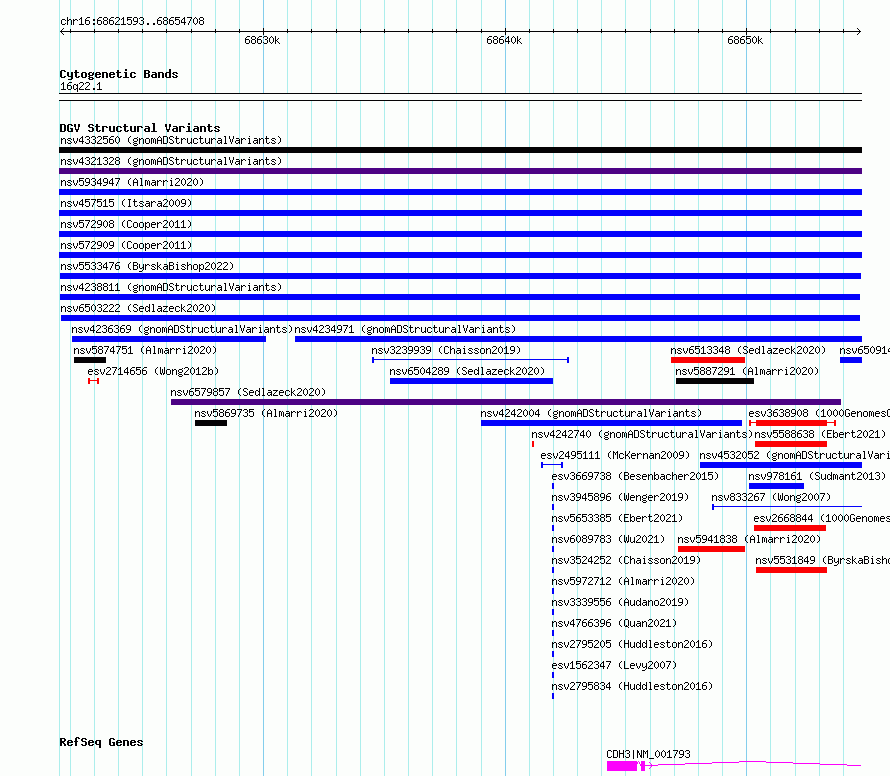Click the red nsv5941838 feature bar
The width and height of the screenshot is (890, 776).
click(x=711, y=549)
